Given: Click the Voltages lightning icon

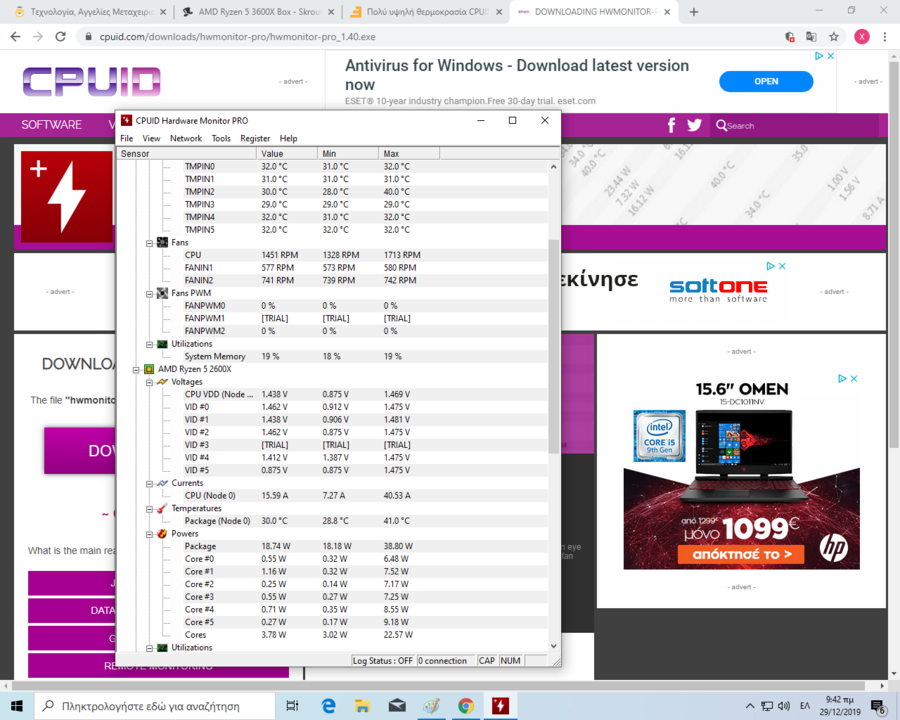Looking at the screenshot, I should tap(162, 381).
